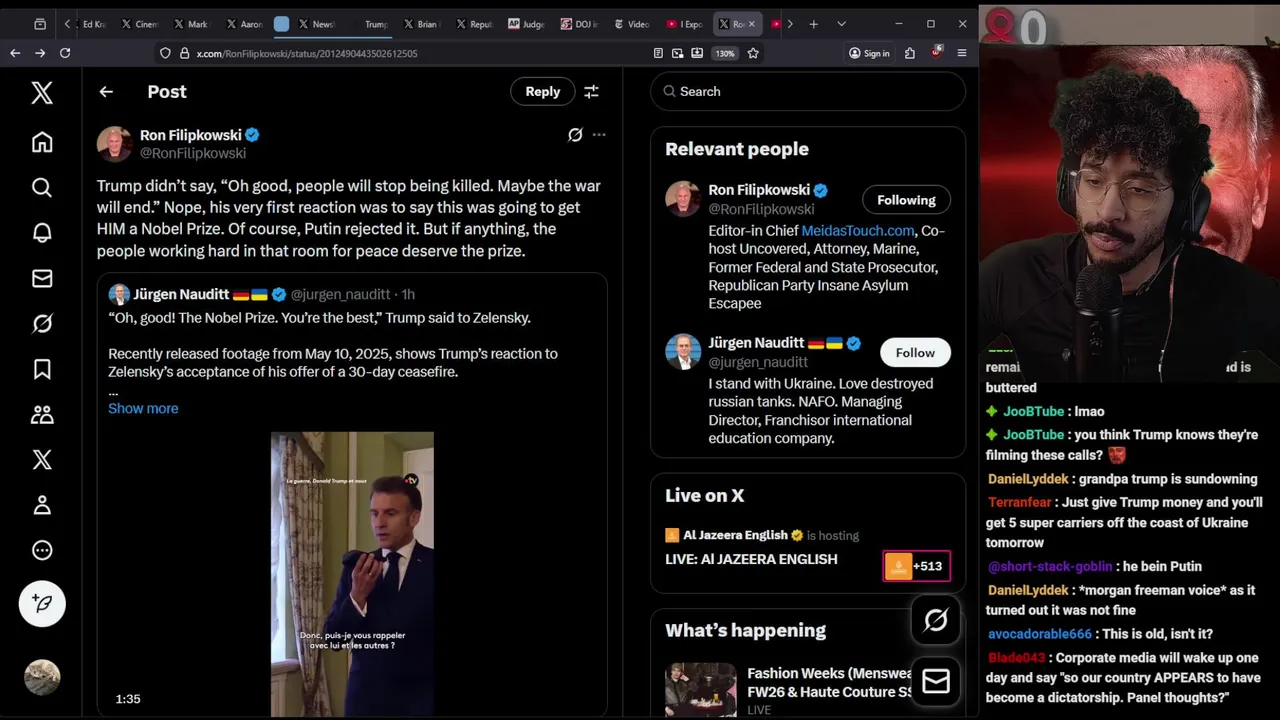Click the compose post round button

42,603
